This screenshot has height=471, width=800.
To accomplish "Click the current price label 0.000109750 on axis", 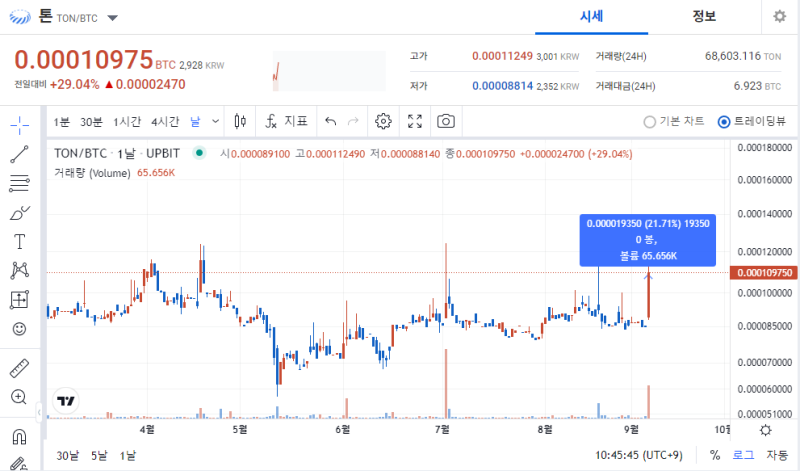I will click(764, 272).
